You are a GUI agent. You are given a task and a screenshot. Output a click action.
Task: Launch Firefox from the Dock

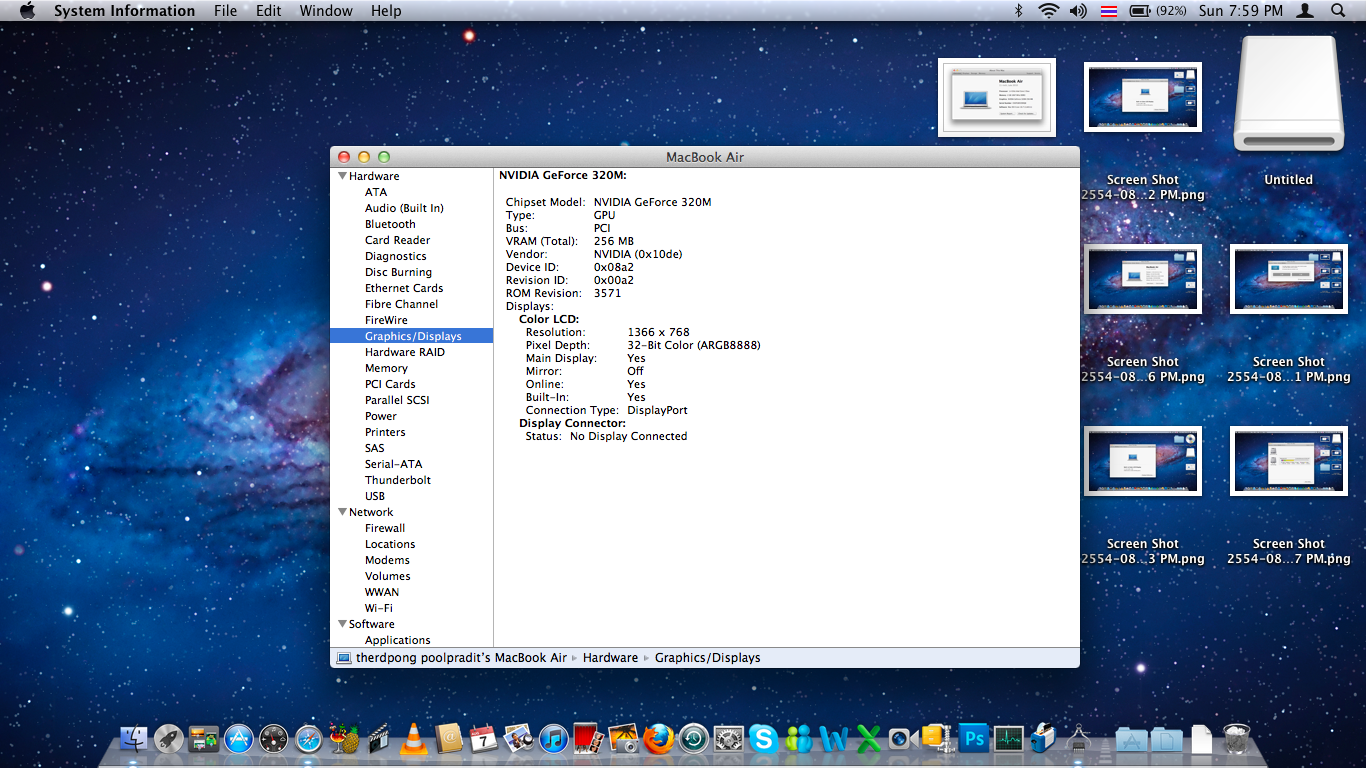pos(658,739)
